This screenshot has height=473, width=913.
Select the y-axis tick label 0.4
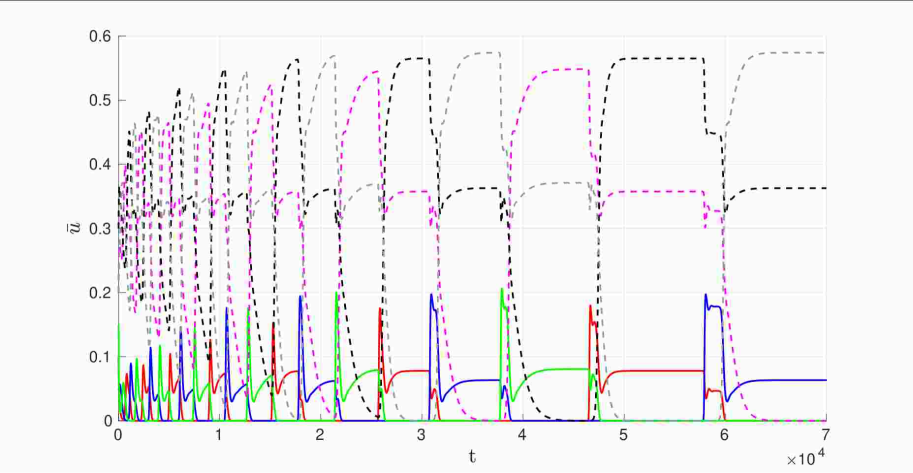(101, 165)
